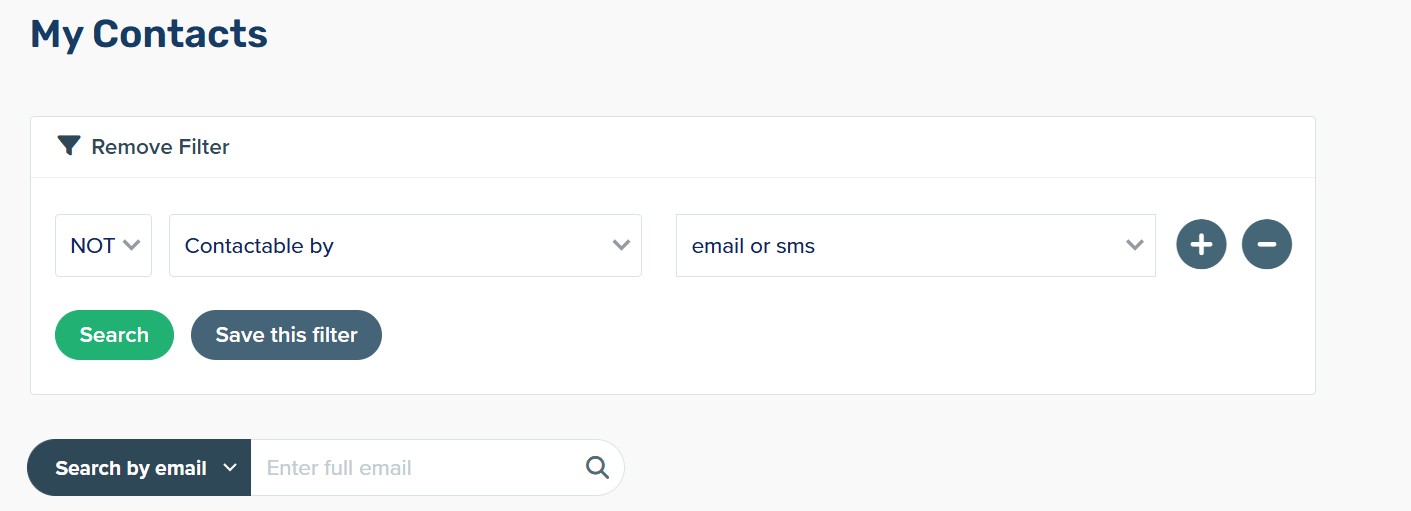
Task: Click the 'Contactable by' selected text
Action: pos(259,245)
